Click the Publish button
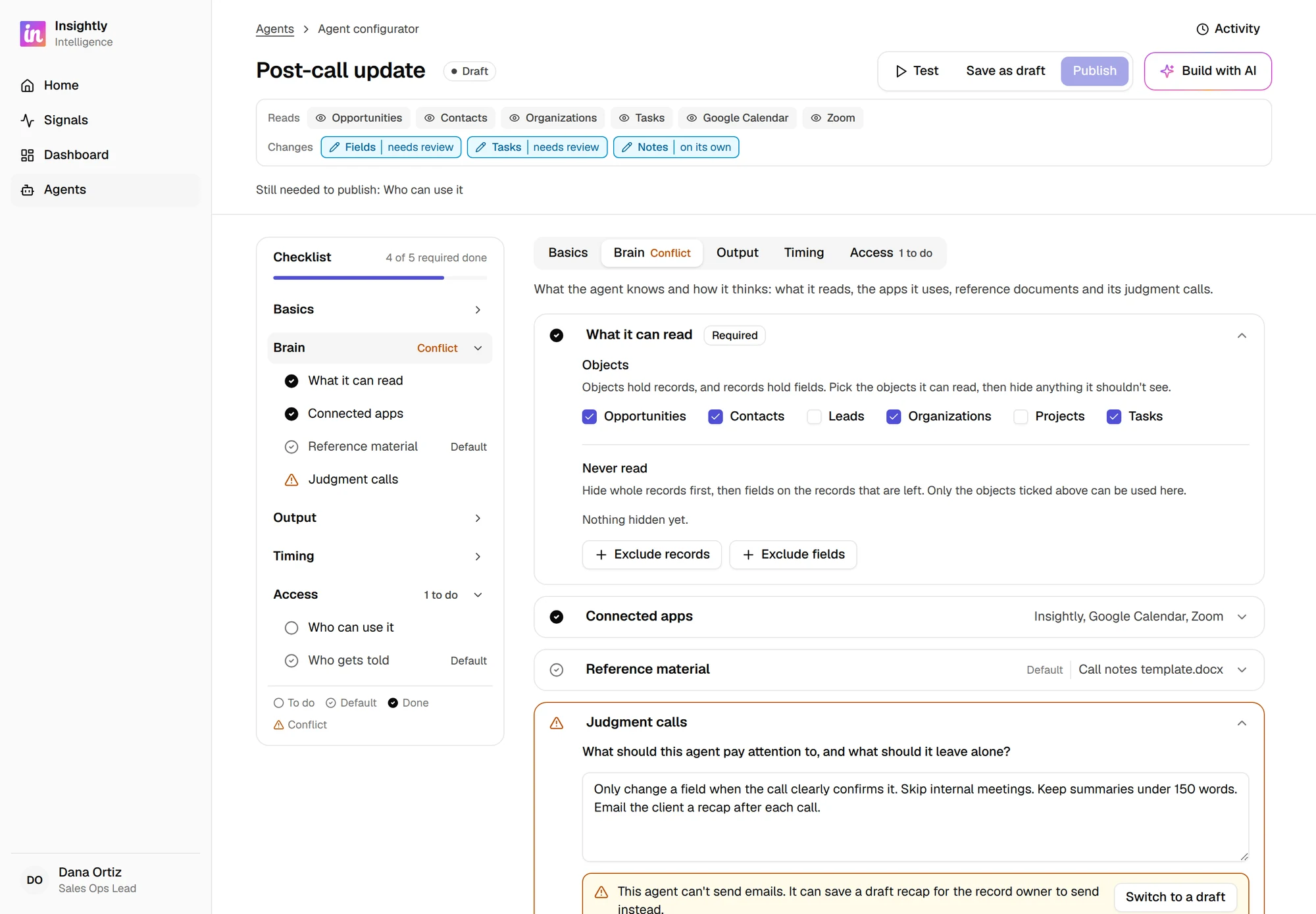Viewport: 1316px width, 914px height. pyautogui.click(x=1094, y=71)
